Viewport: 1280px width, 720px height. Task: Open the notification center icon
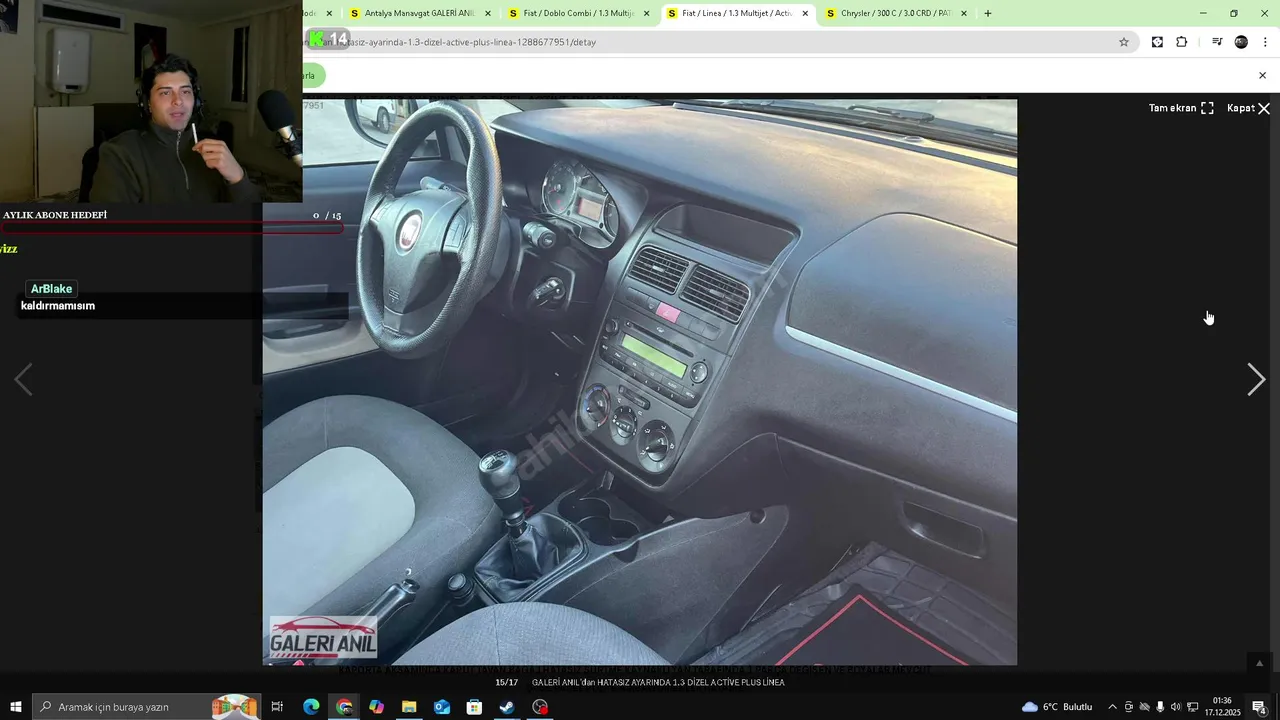pyautogui.click(x=1260, y=707)
